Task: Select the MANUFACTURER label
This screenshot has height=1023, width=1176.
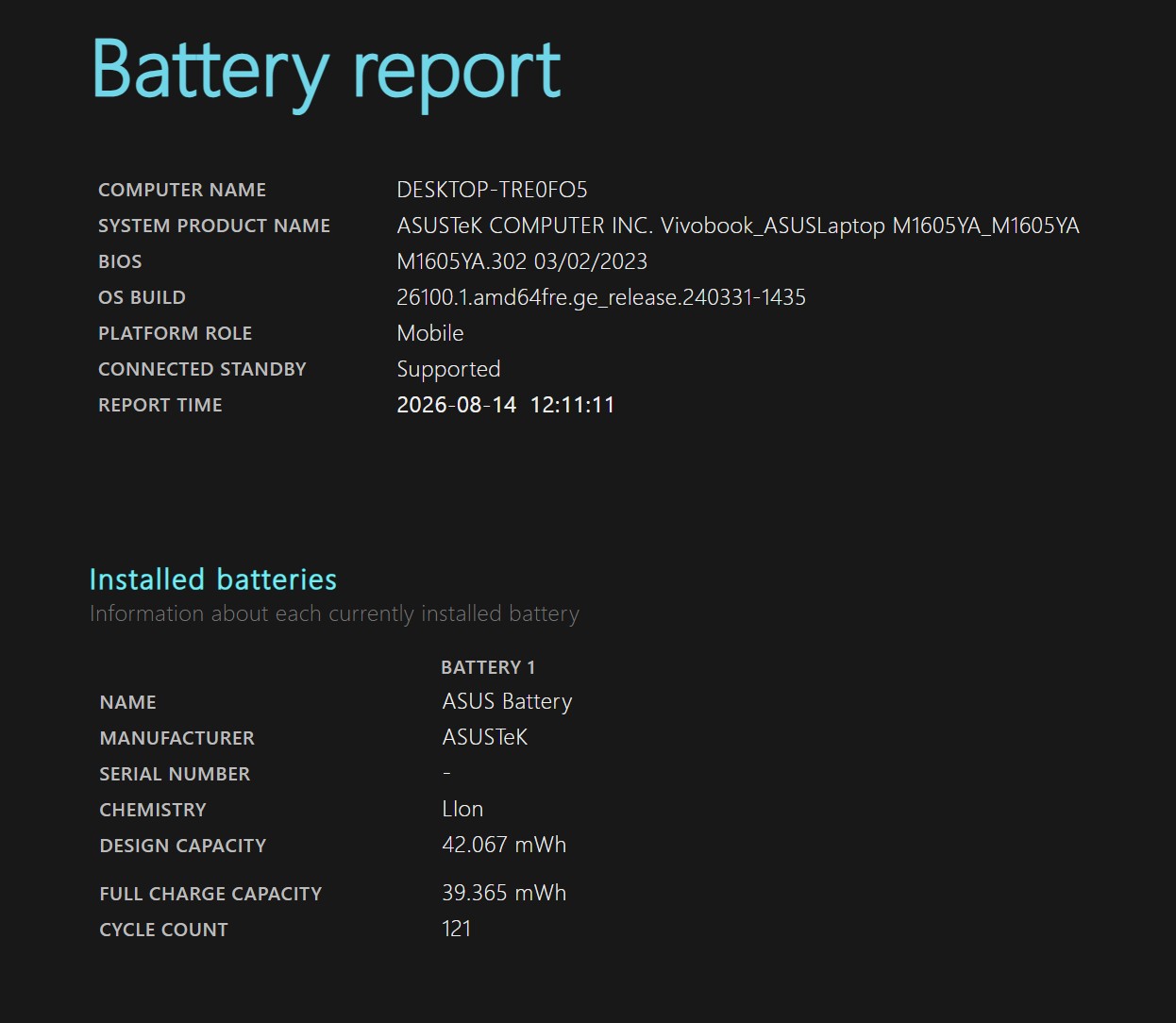Action: 176,738
